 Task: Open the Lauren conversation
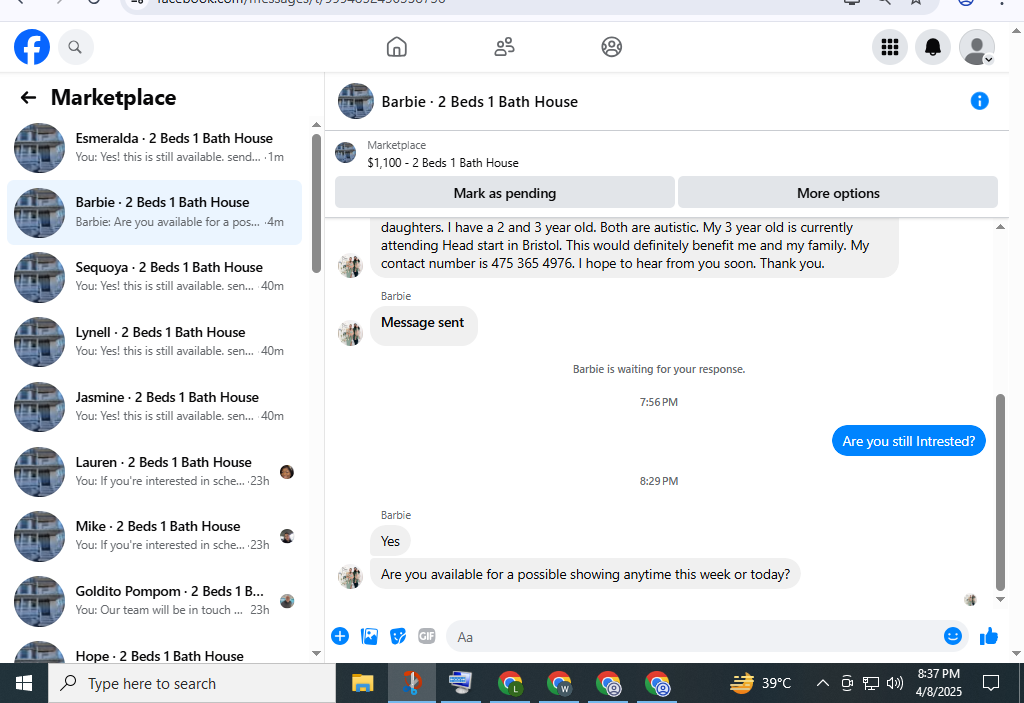(154, 472)
